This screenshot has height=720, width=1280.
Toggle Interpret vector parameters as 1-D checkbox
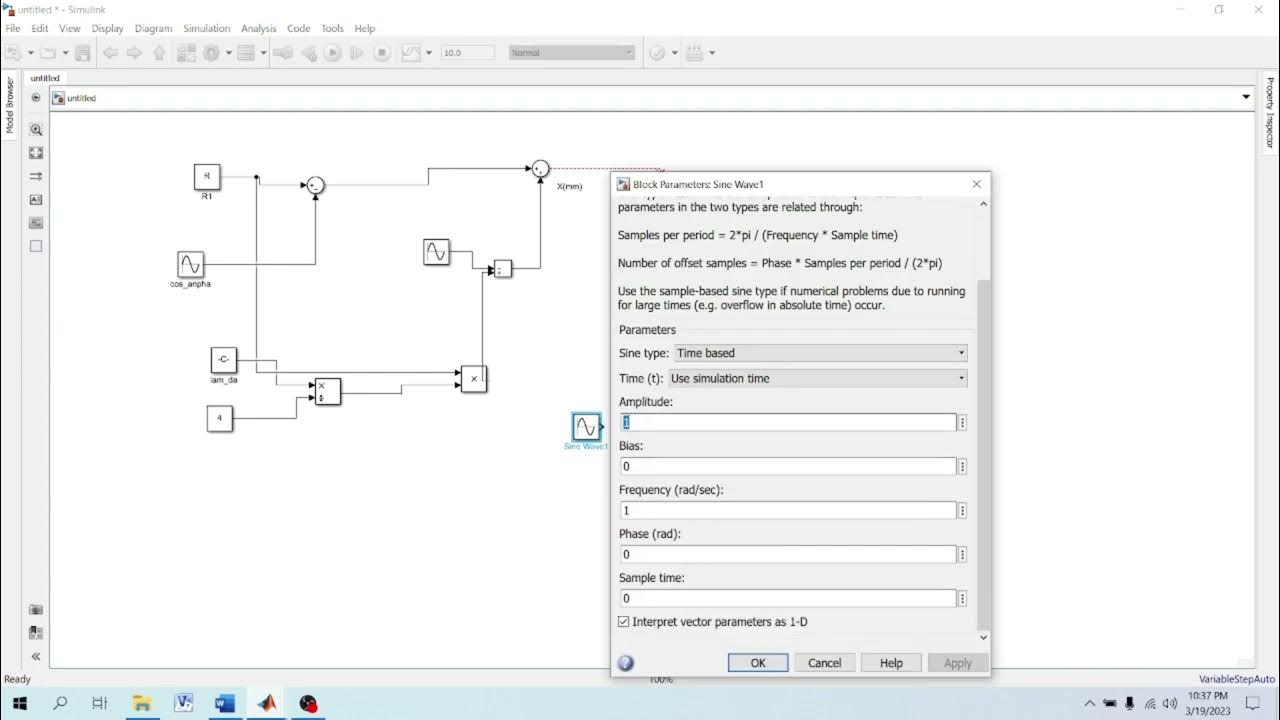coord(625,622)
